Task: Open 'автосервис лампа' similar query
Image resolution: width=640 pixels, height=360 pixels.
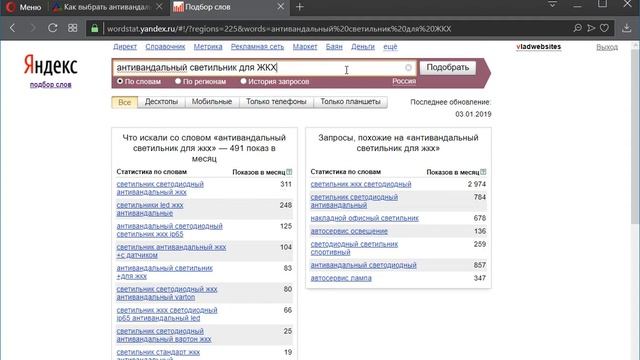Action: tap(341, 278)
